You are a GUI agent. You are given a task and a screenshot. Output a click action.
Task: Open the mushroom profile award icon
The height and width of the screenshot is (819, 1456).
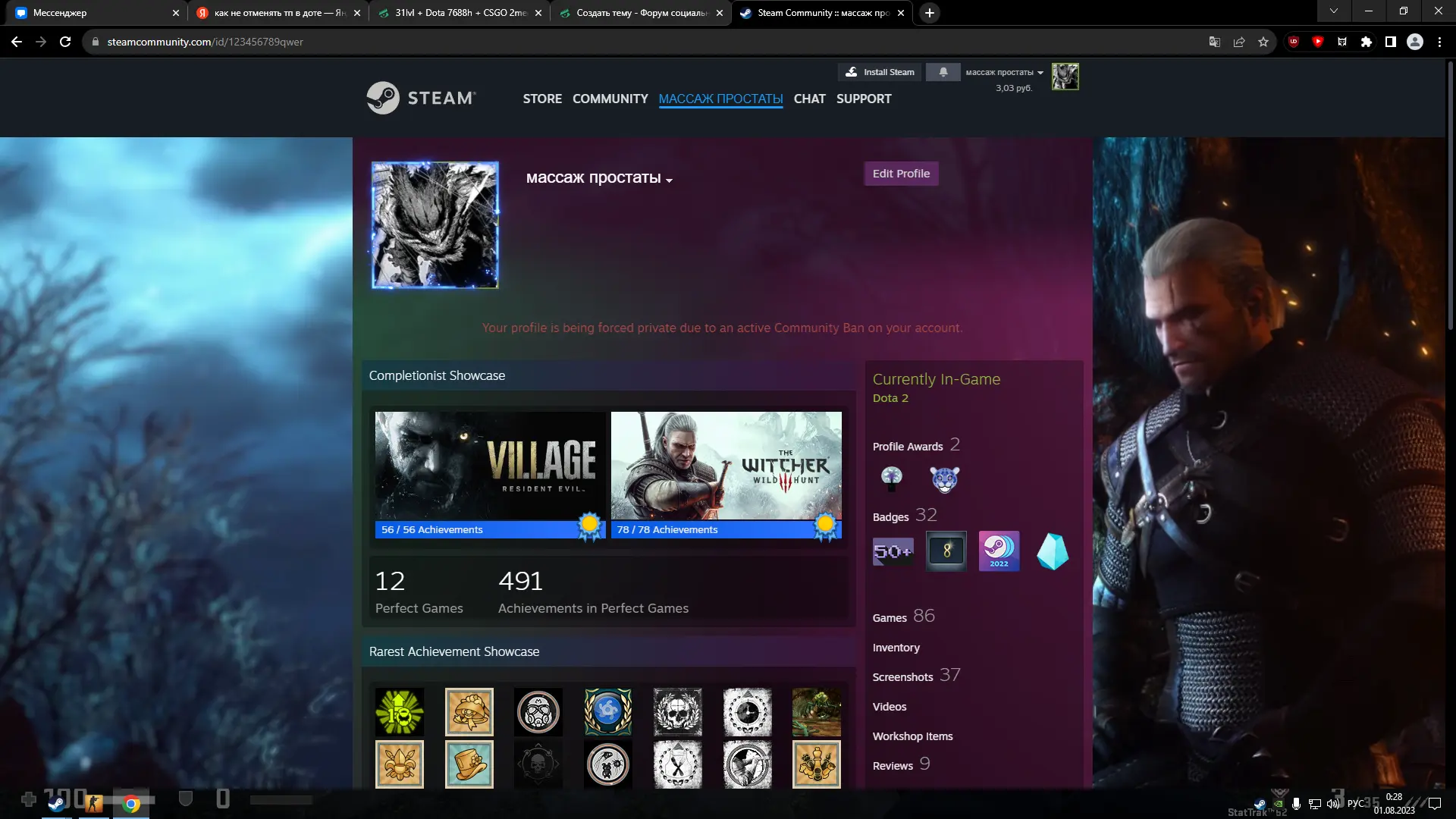click(x=892, y=479)
